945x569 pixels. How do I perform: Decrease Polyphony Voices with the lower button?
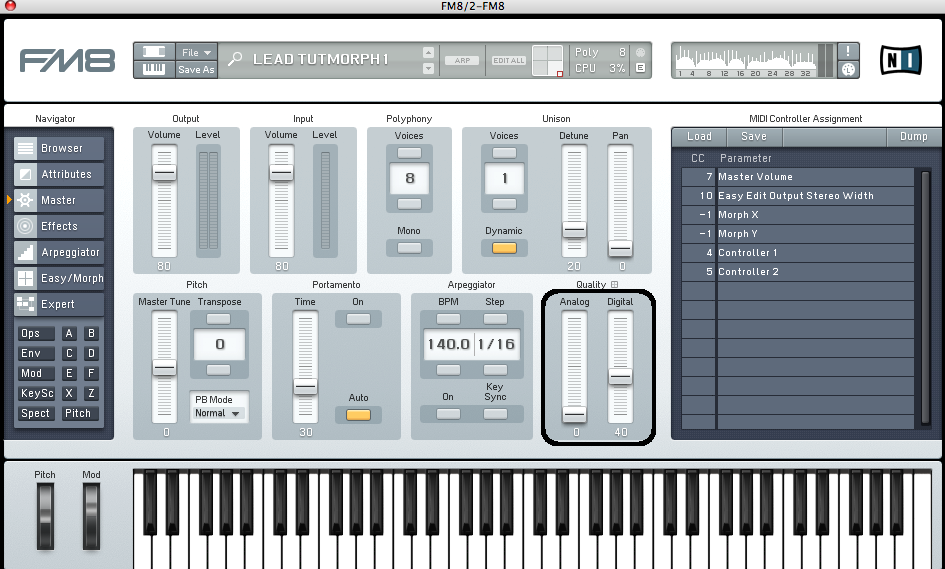point(409,204)
